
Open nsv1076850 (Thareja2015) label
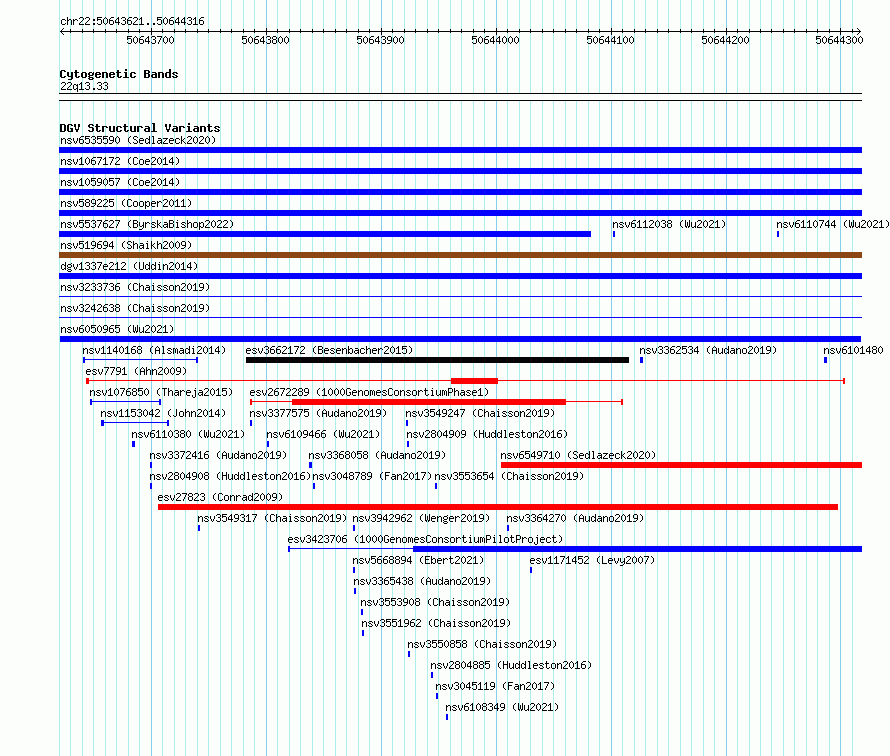pos(161,392)
